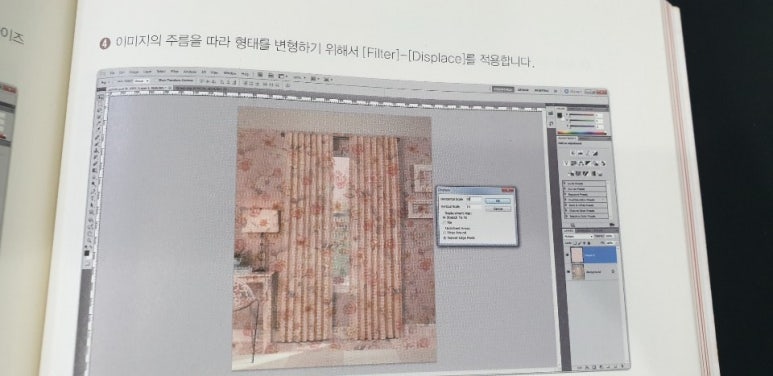773x376 pixels.
Task: Switch to the second document tab
Action: tap(200, 89)
